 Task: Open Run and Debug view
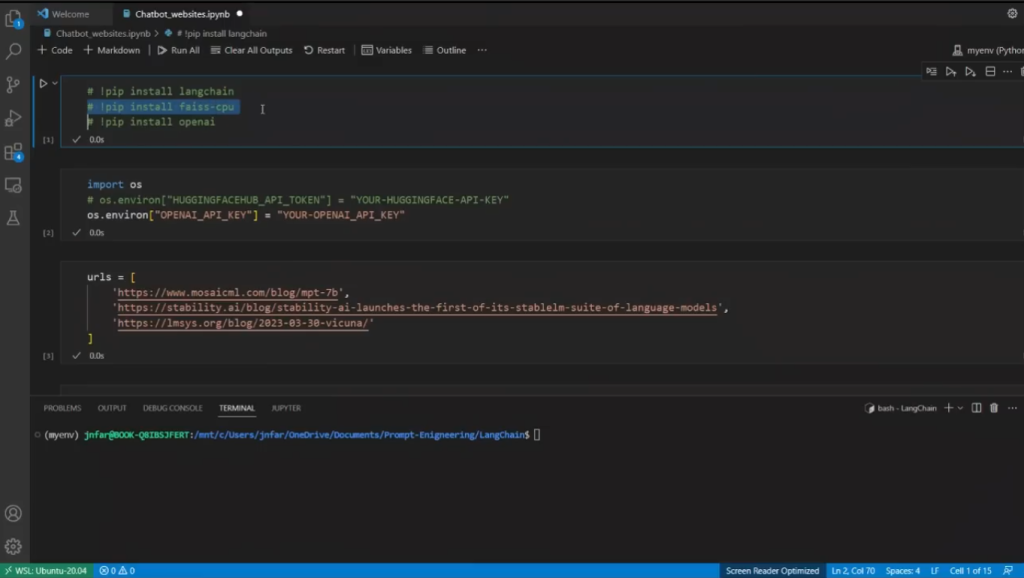(13, 118)
